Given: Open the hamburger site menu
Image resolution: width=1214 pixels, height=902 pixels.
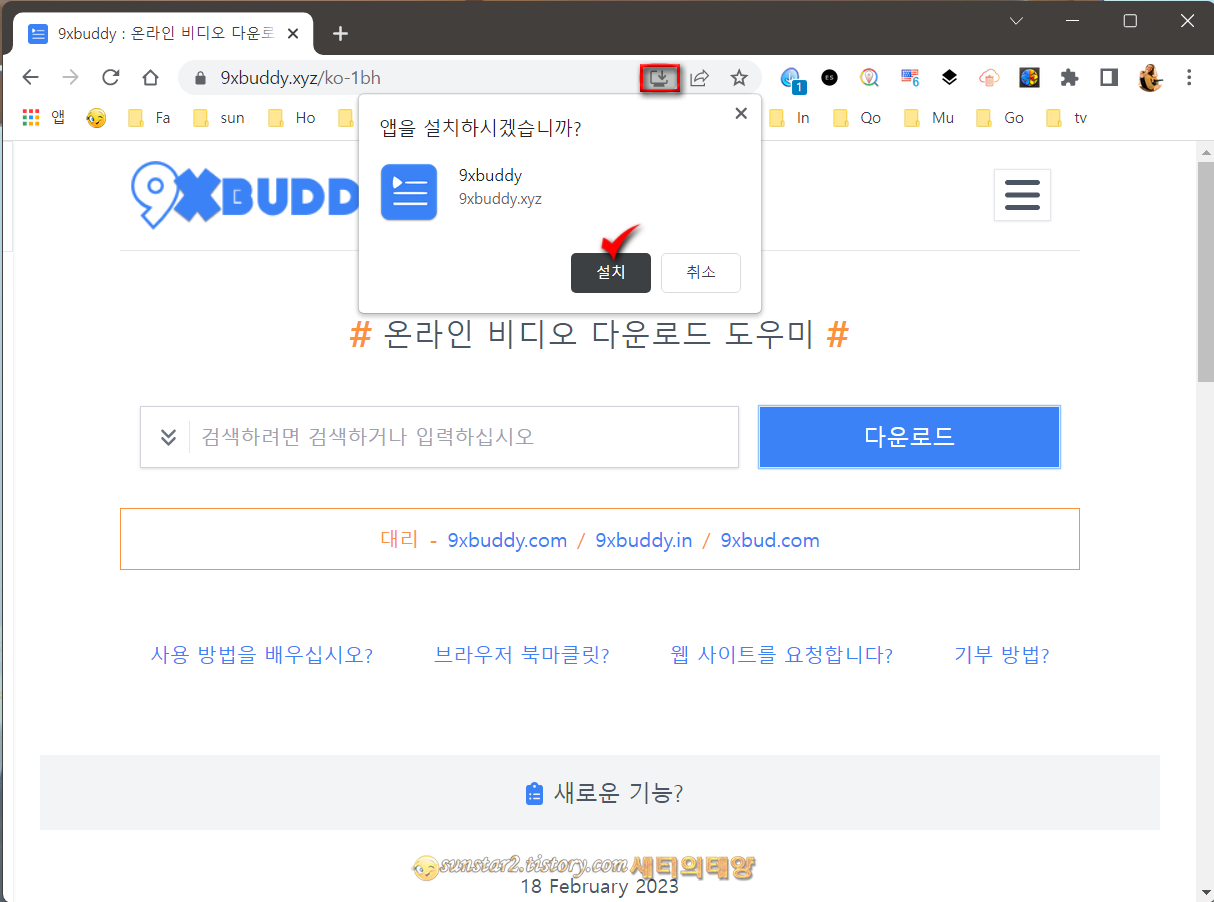Looking at the screenshot, I should pyautogui.click(x=1022, y=194).
